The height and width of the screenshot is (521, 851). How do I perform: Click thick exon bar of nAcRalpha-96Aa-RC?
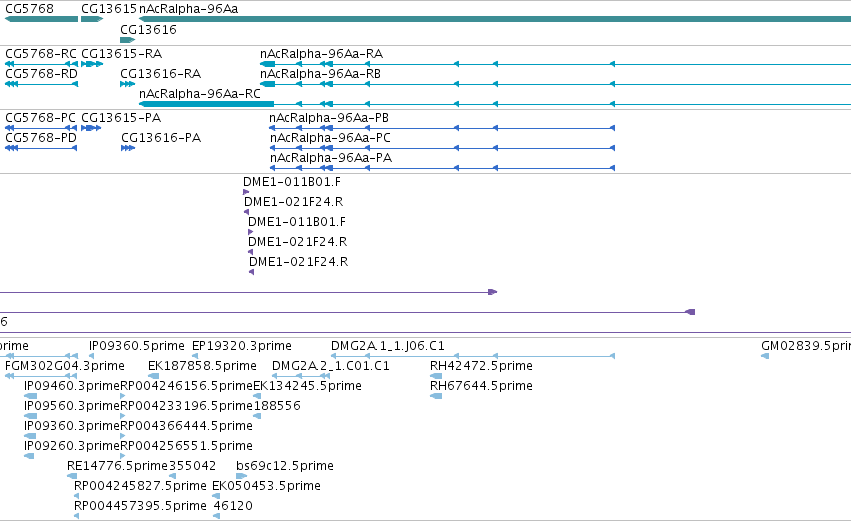207,104
